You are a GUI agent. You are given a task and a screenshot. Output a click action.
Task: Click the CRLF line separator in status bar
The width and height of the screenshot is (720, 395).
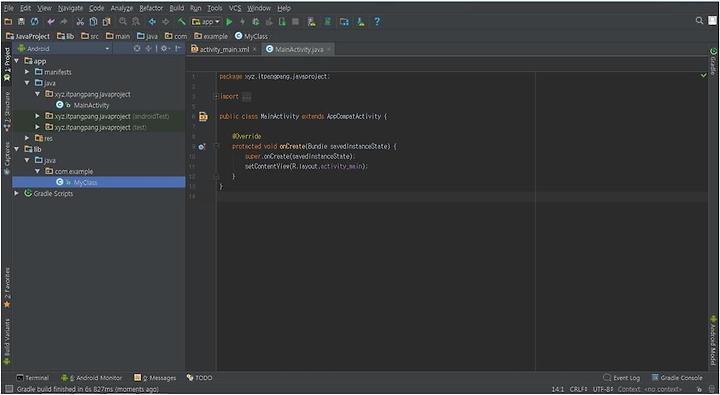(x=578, y=389)
